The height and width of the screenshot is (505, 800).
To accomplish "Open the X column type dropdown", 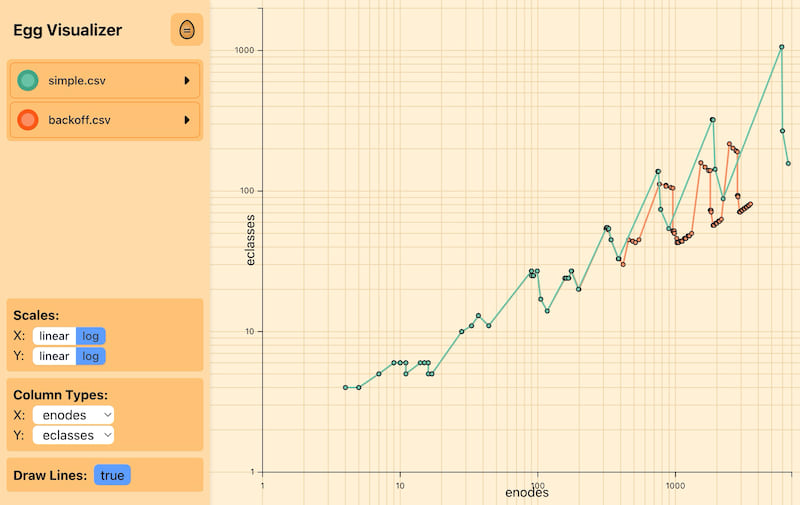I will tap(73, 414).
